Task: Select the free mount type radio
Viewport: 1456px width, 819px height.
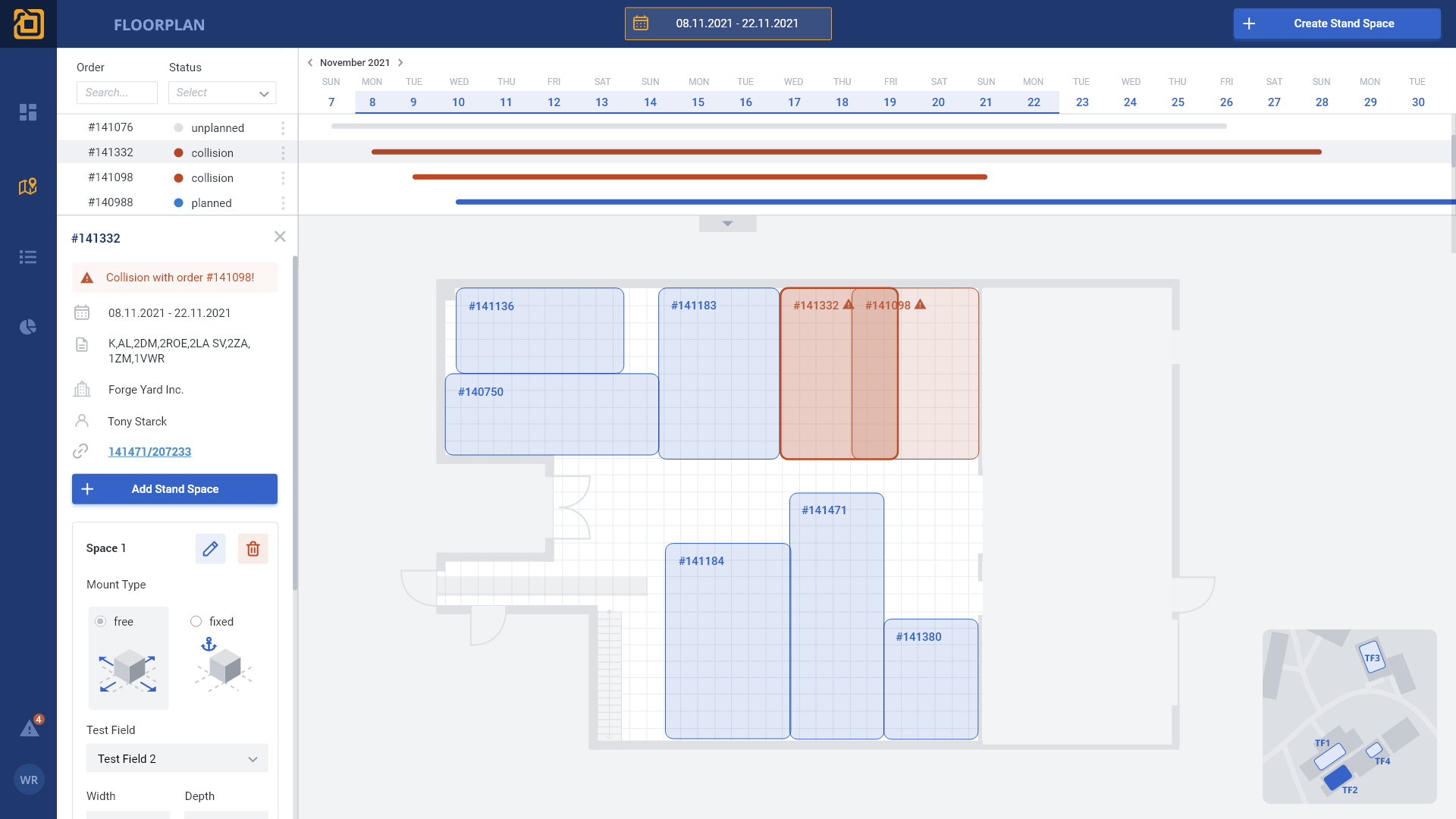Action: pyautogui.click(x=100, y=621)
